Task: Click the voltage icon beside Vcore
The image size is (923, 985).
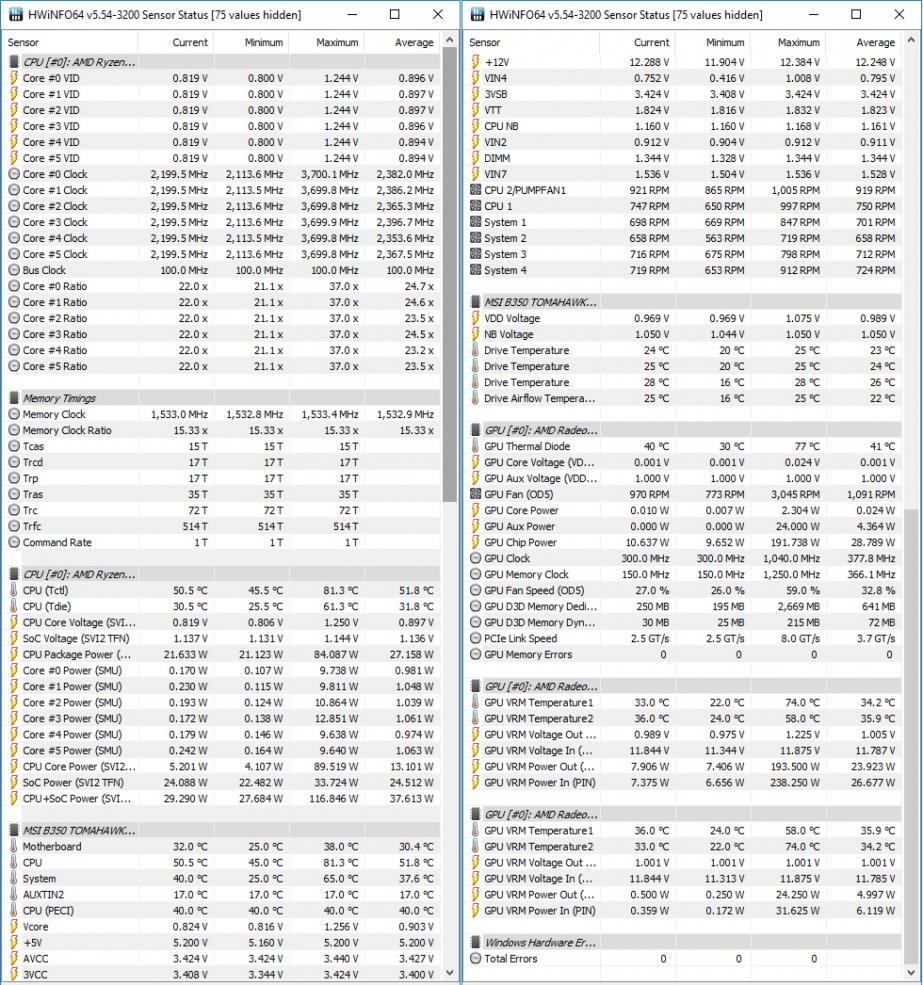Action: click(14, 927)
